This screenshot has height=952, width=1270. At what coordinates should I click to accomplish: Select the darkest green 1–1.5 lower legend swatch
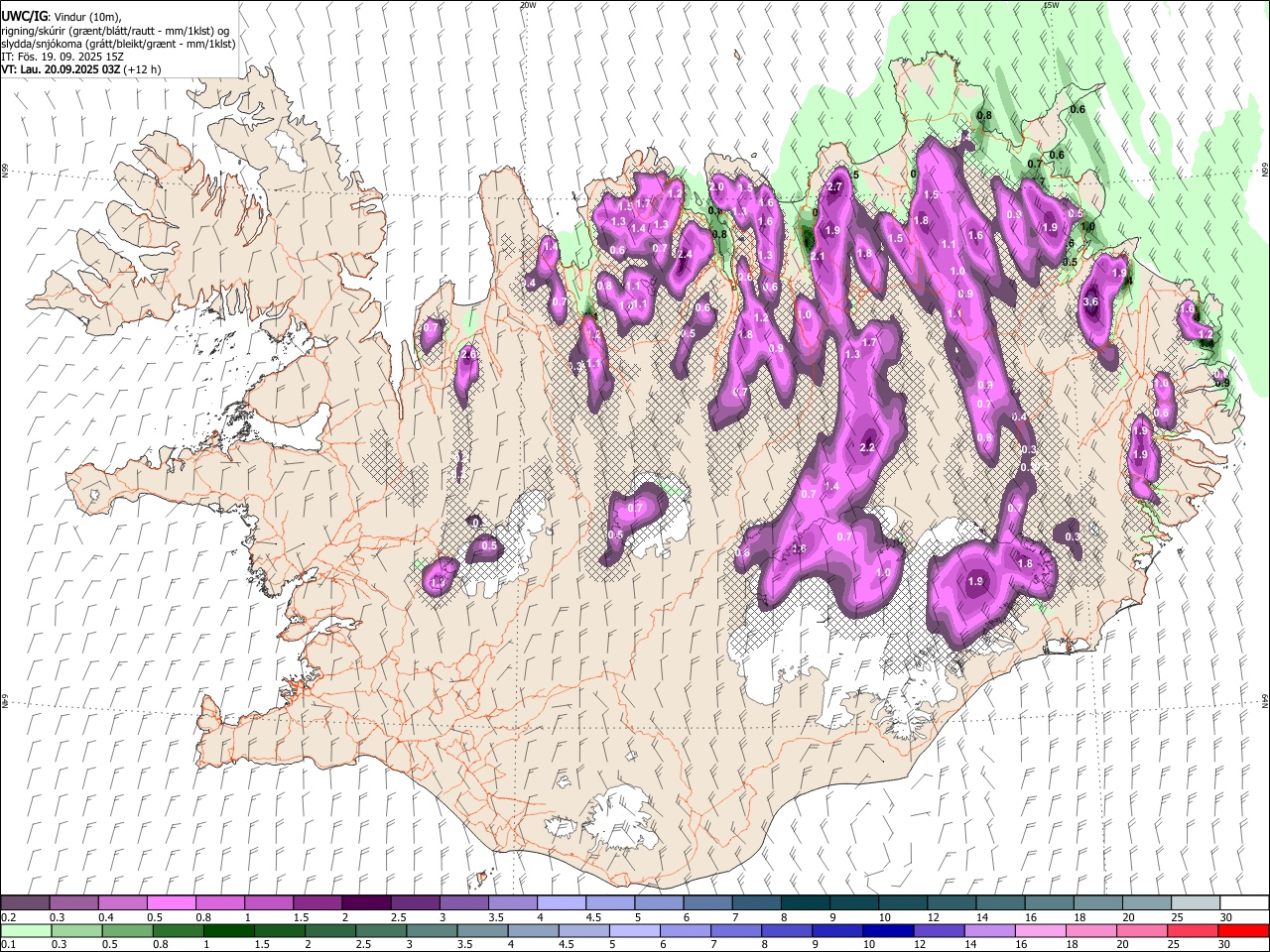tap(229, 930)
